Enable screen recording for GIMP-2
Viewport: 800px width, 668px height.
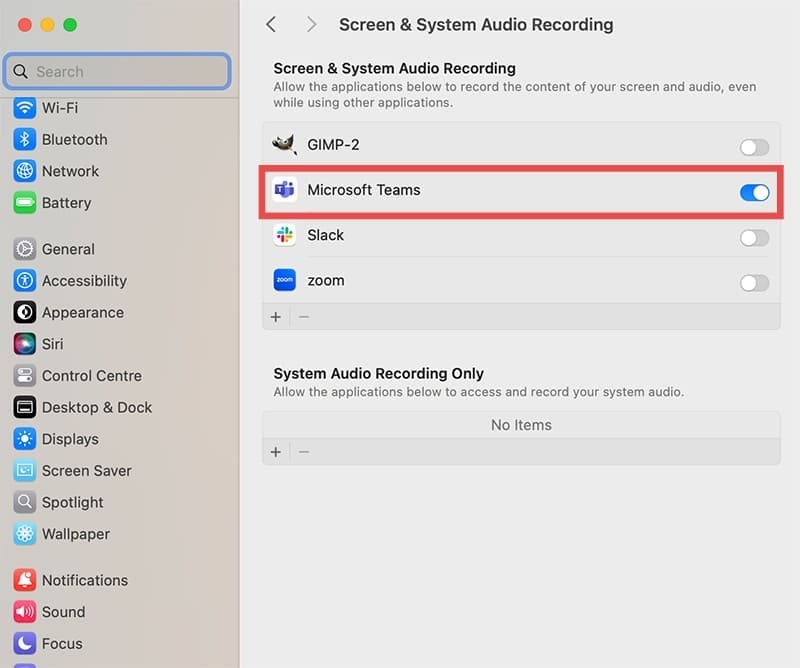click(754, 147)
